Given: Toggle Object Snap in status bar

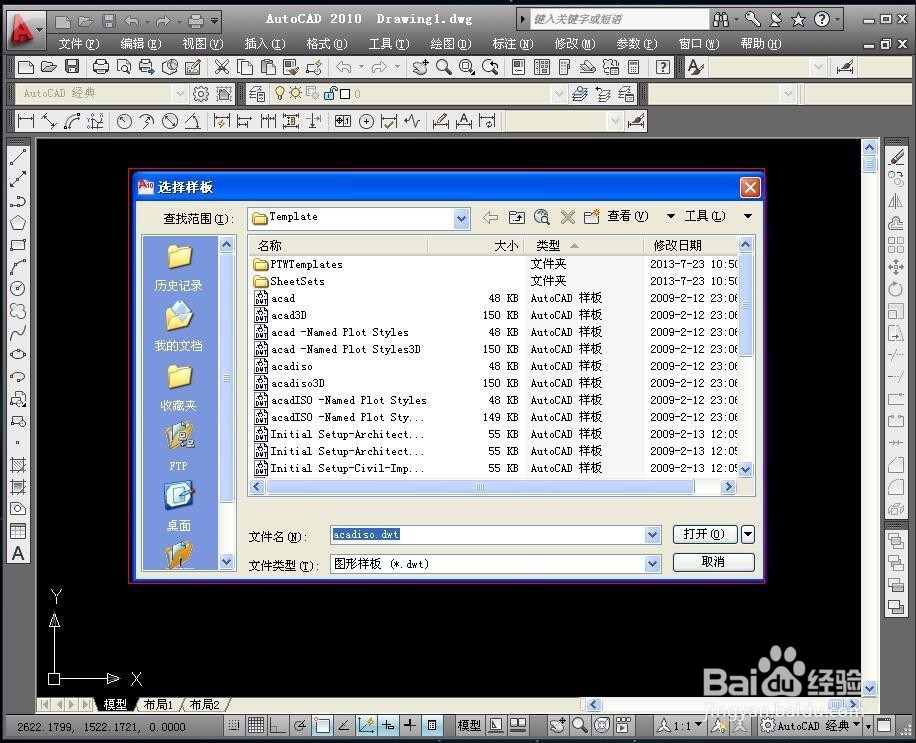Looking at the screenshot, I should [322, 725].
